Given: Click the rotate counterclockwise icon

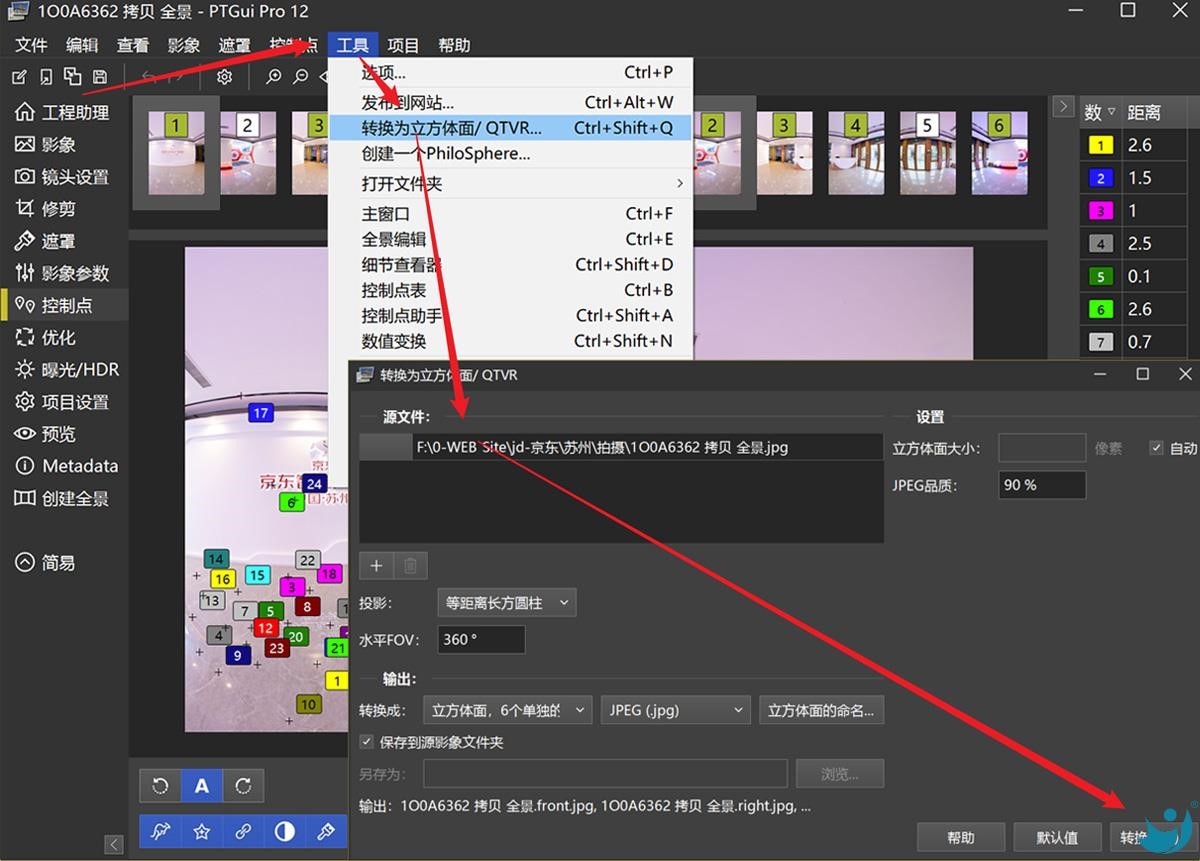Looking at the screenshot, I should pyautogui.click(x=160, y=786).
